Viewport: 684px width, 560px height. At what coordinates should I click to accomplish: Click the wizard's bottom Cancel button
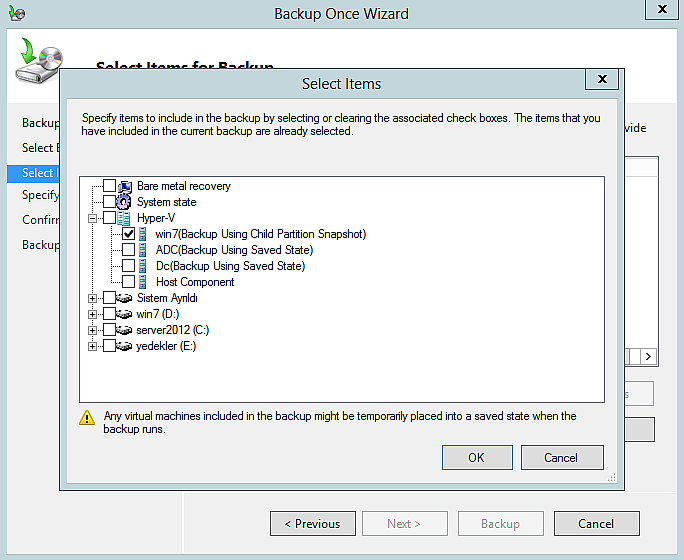coord(596,523)
